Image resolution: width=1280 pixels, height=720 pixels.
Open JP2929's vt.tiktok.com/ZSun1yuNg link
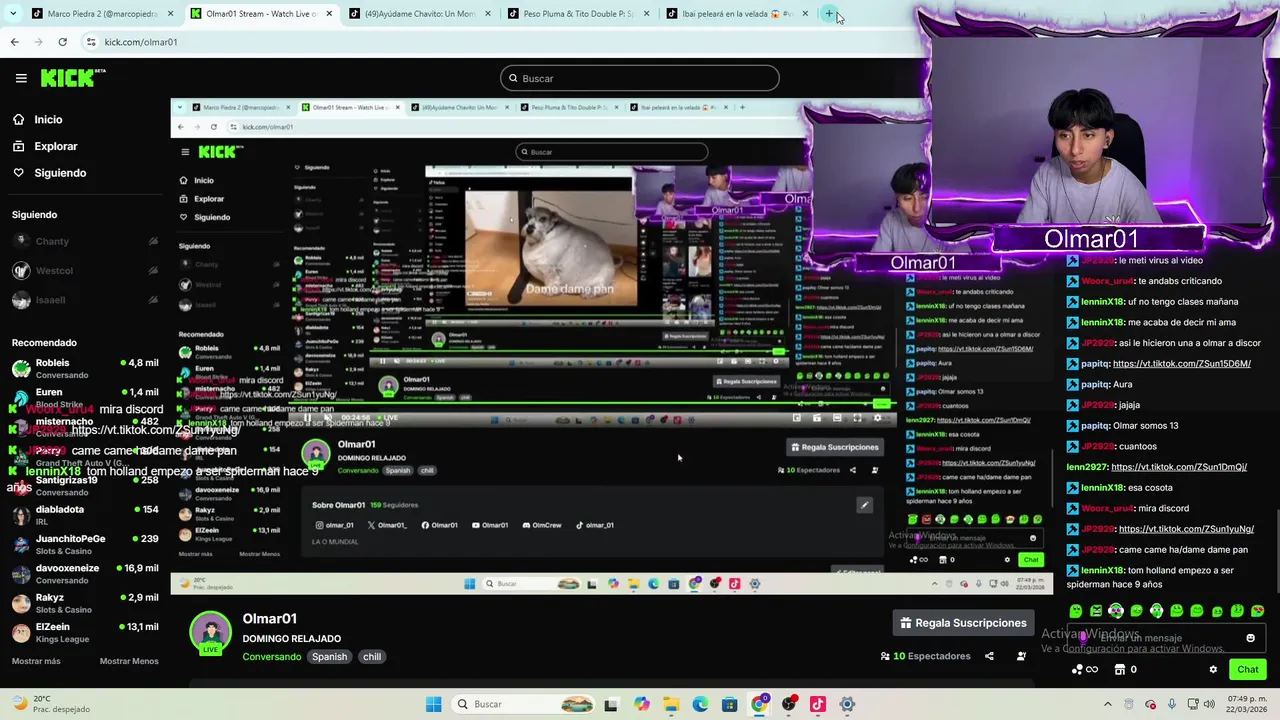[1186, 529]
